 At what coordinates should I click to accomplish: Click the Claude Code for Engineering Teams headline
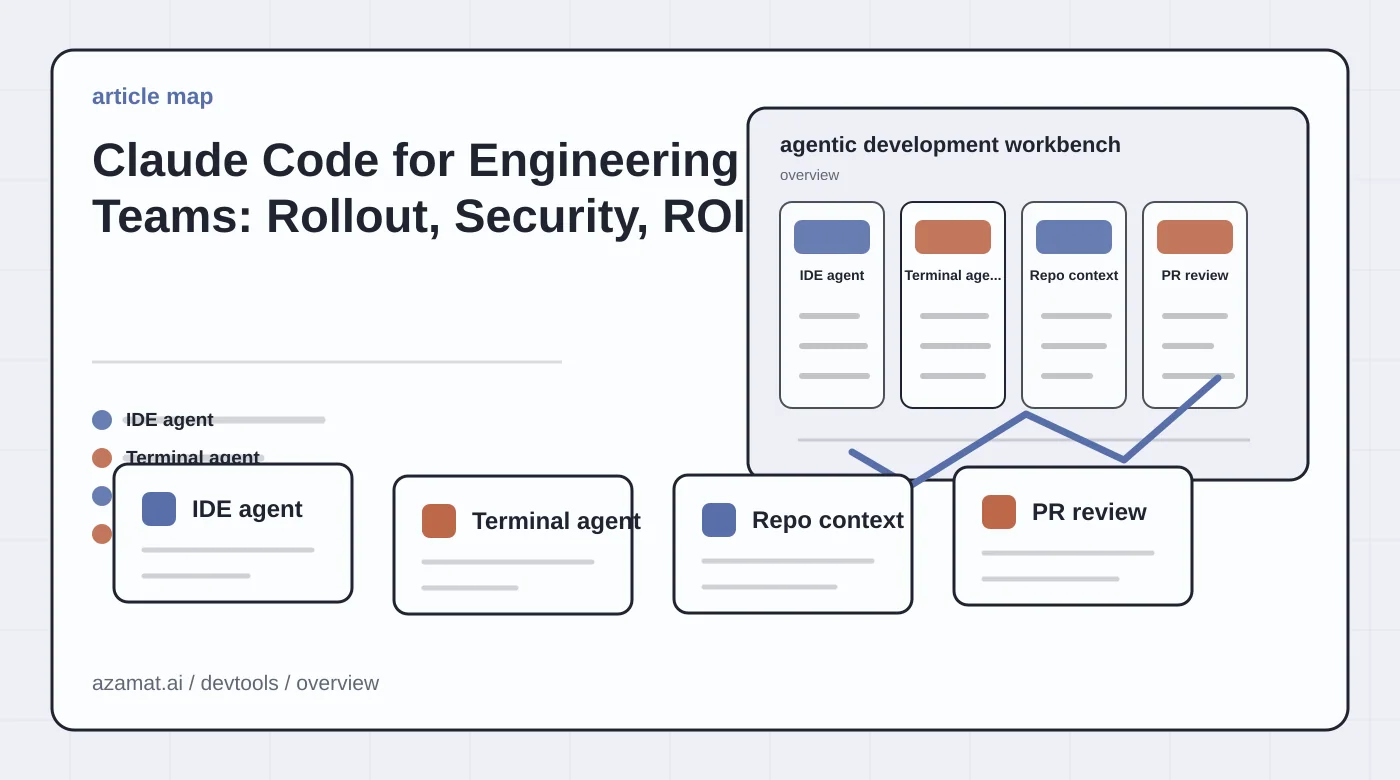coord(419,188)
